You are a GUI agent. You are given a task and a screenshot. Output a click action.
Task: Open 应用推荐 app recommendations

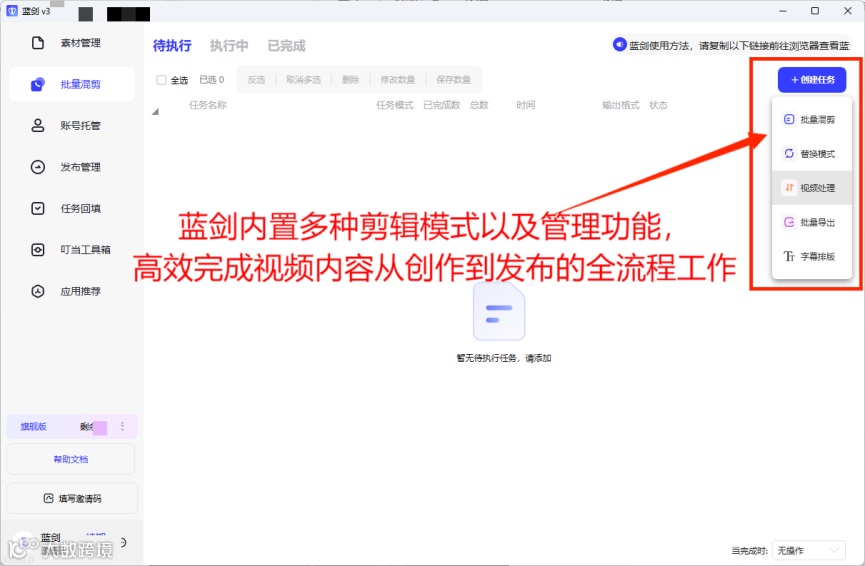click(x=72, y=291)
